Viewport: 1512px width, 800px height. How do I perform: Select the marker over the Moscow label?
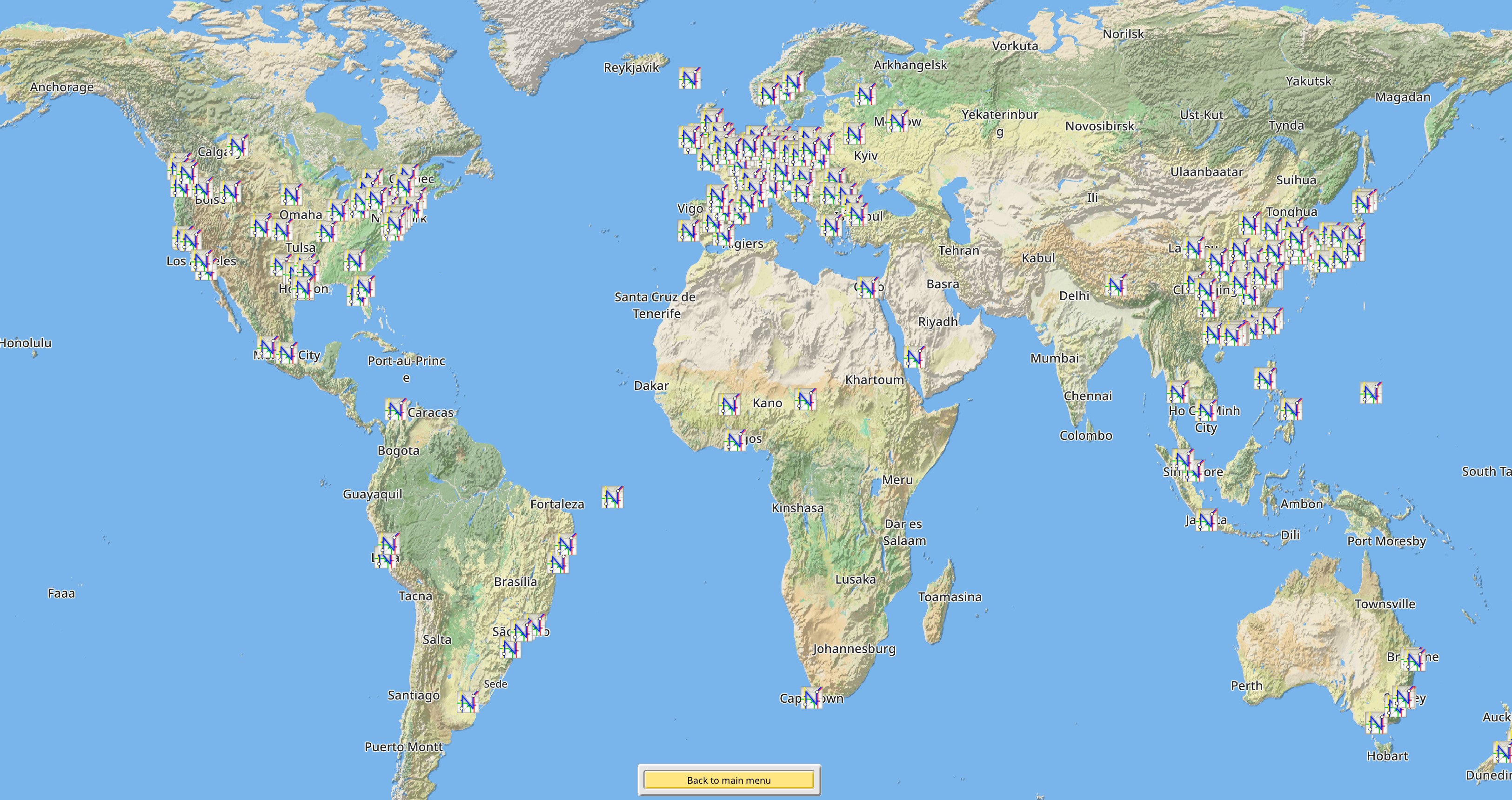[897, 121]
